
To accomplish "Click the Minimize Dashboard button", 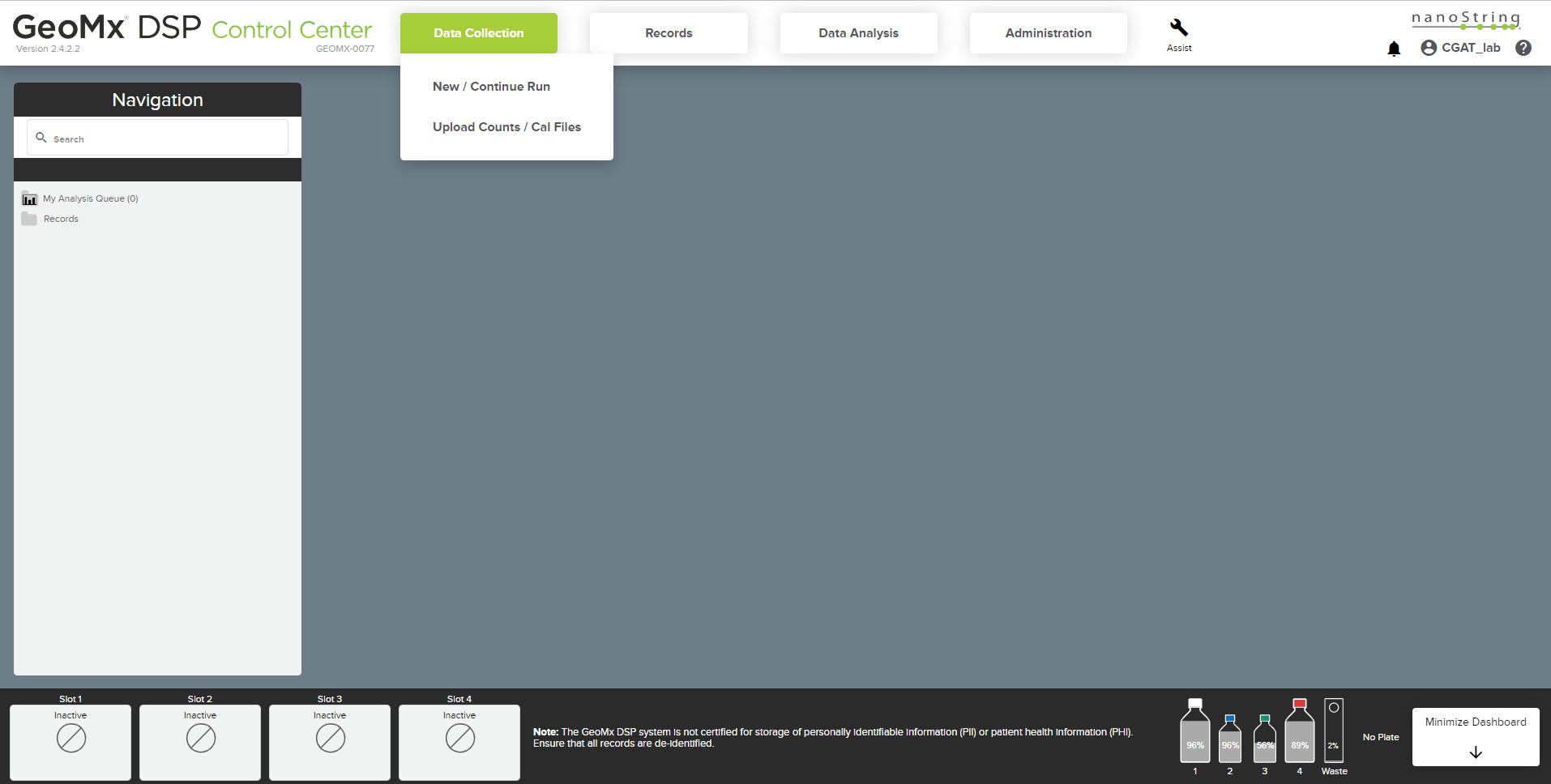I will (x=1476, y=737).
